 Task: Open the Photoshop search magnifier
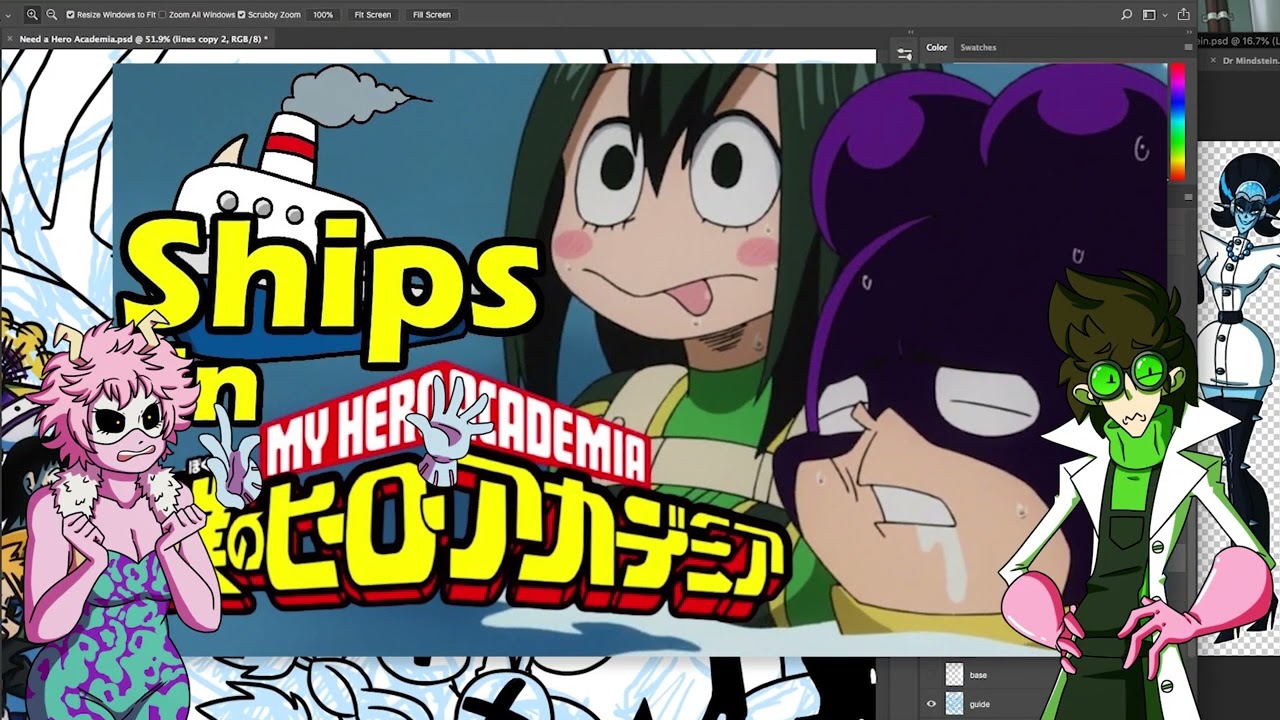tap(1126, 15)
